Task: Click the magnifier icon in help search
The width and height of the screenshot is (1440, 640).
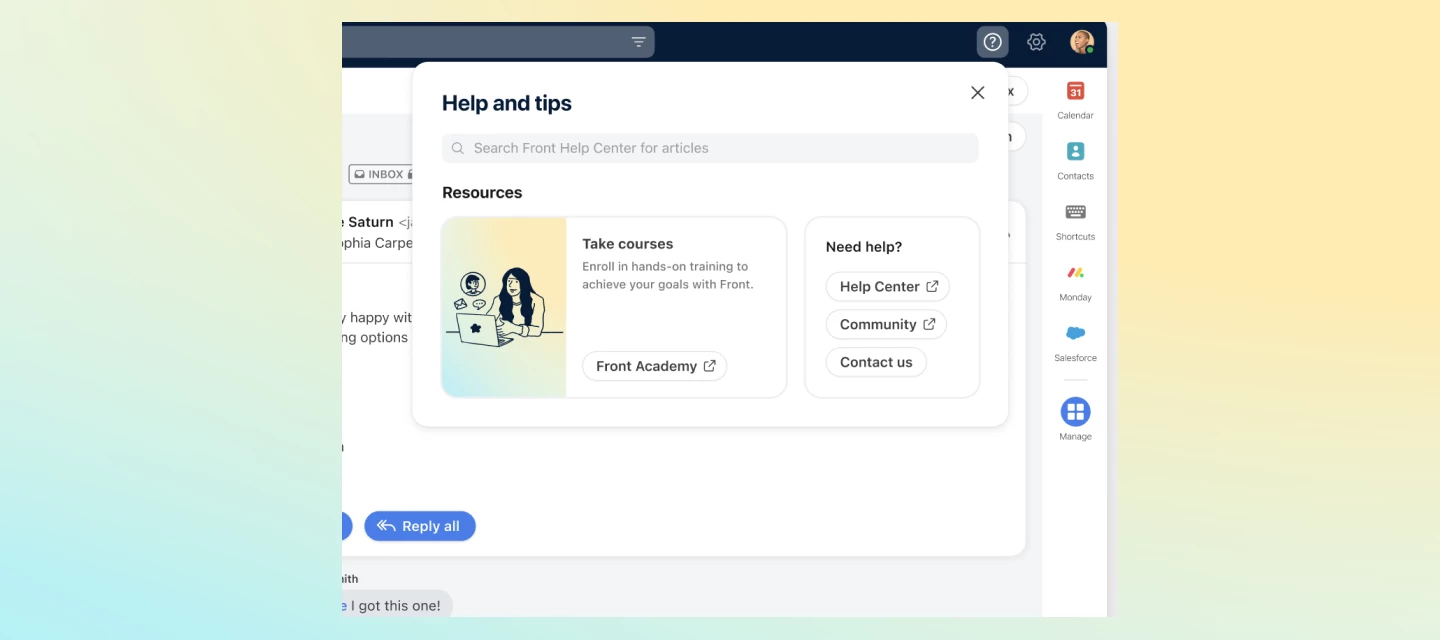Action: (x=458, y=148)
